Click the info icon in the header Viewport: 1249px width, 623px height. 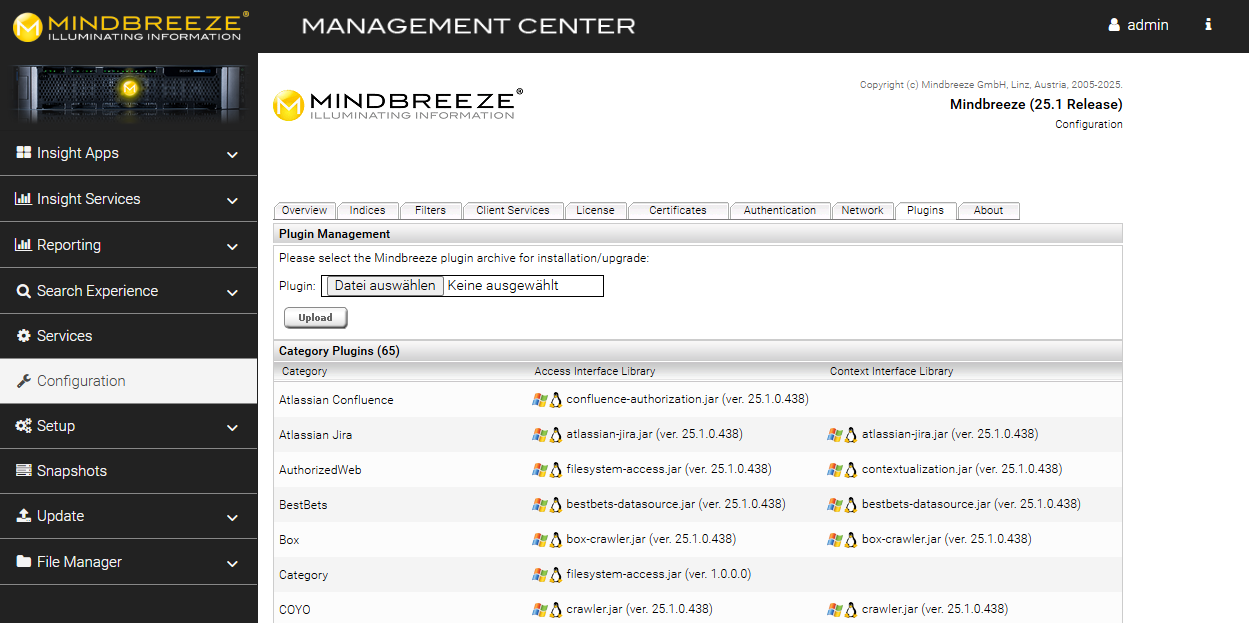pyautogui.click(x=1208, y=25)
